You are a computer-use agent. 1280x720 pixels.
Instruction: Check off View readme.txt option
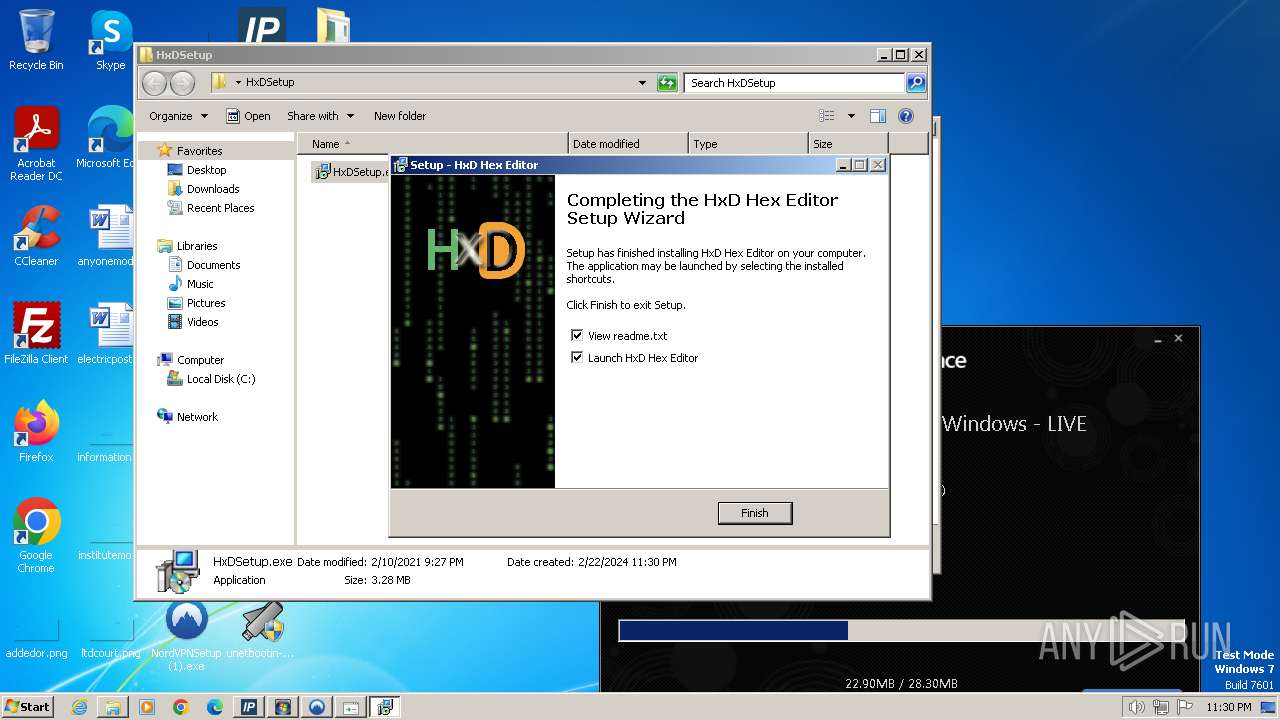(x=577, y=336)
